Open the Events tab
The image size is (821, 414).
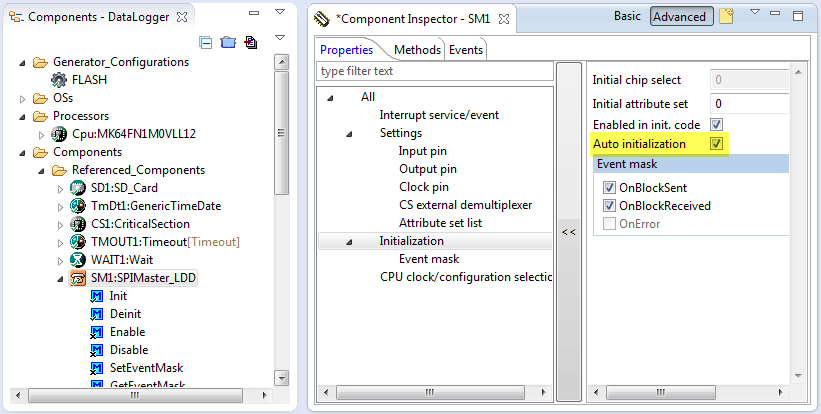(465, 49)
